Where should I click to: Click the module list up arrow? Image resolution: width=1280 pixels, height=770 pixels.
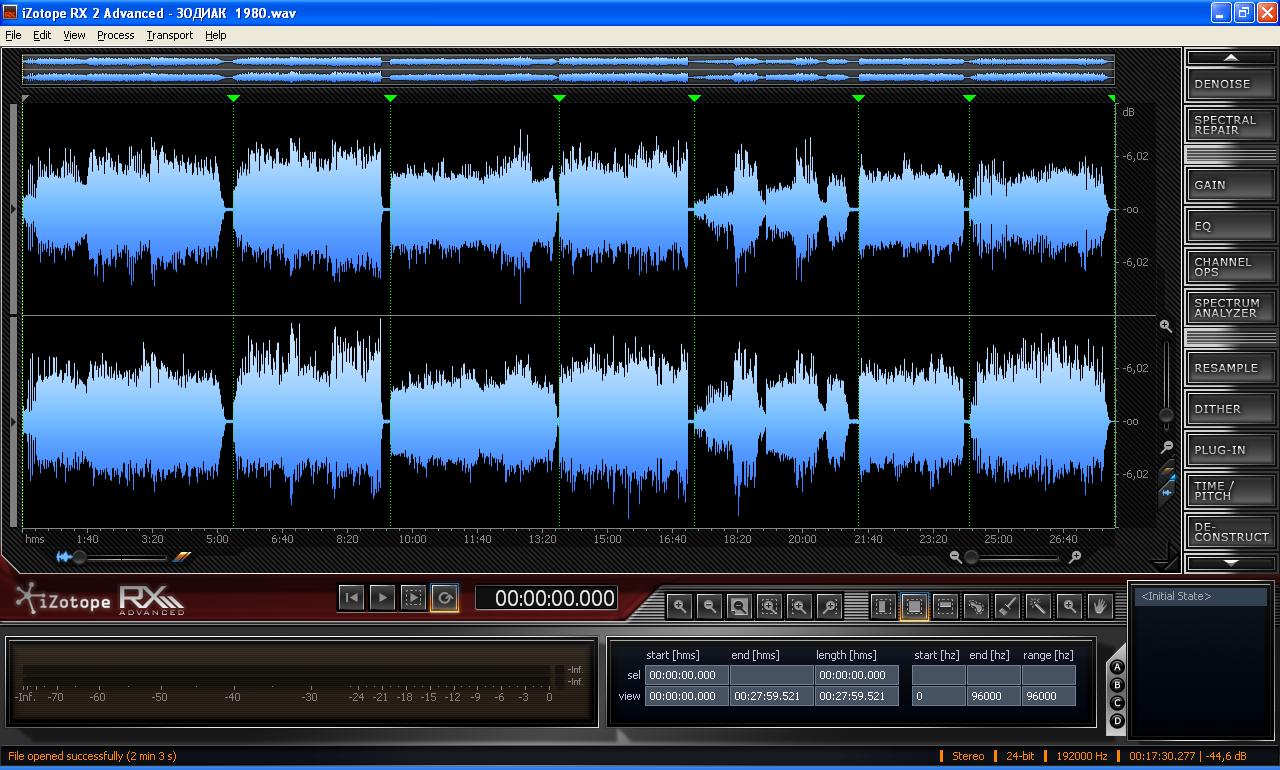click(1231, 57)
